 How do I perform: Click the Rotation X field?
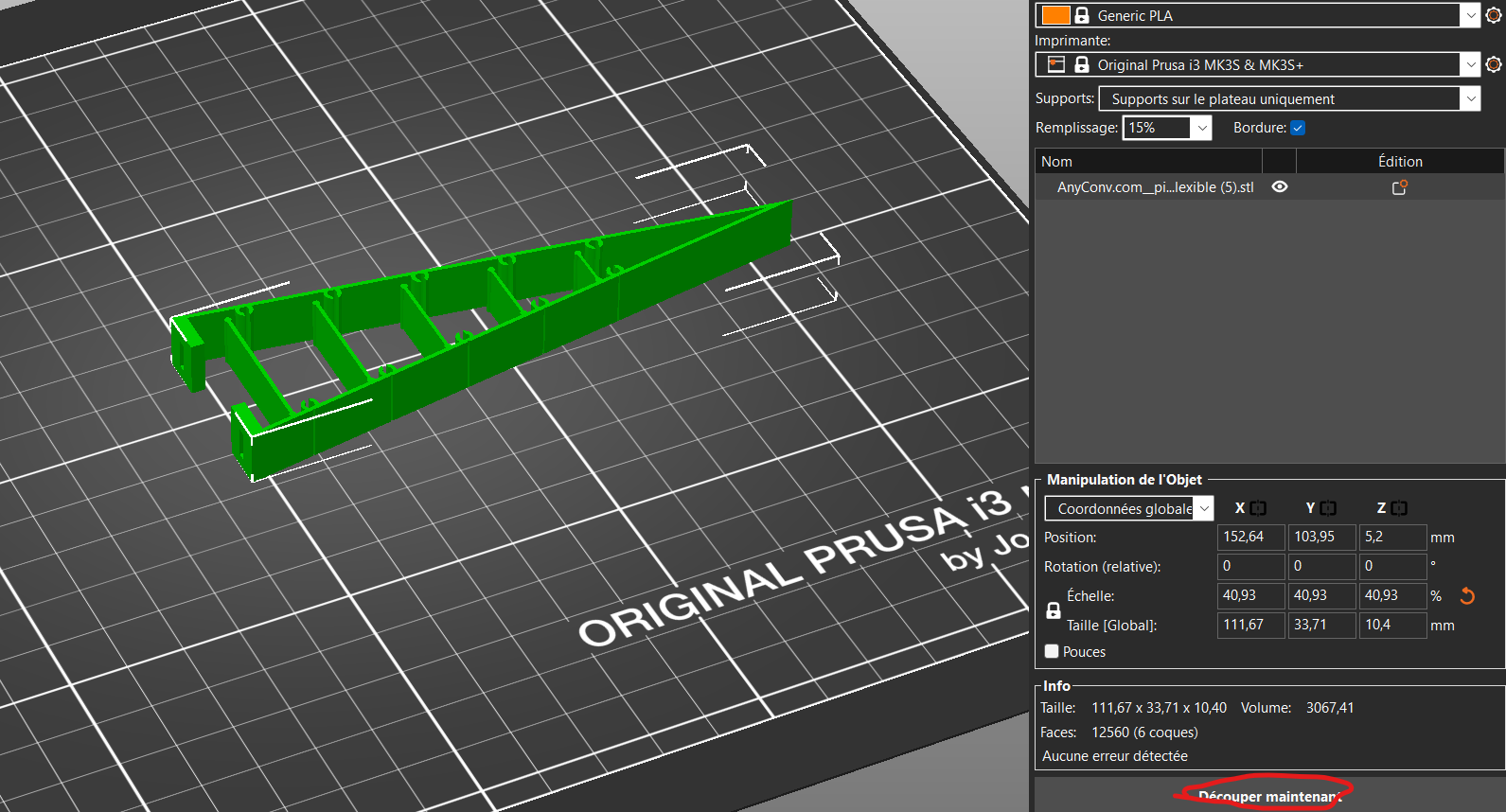(1250, 566)
